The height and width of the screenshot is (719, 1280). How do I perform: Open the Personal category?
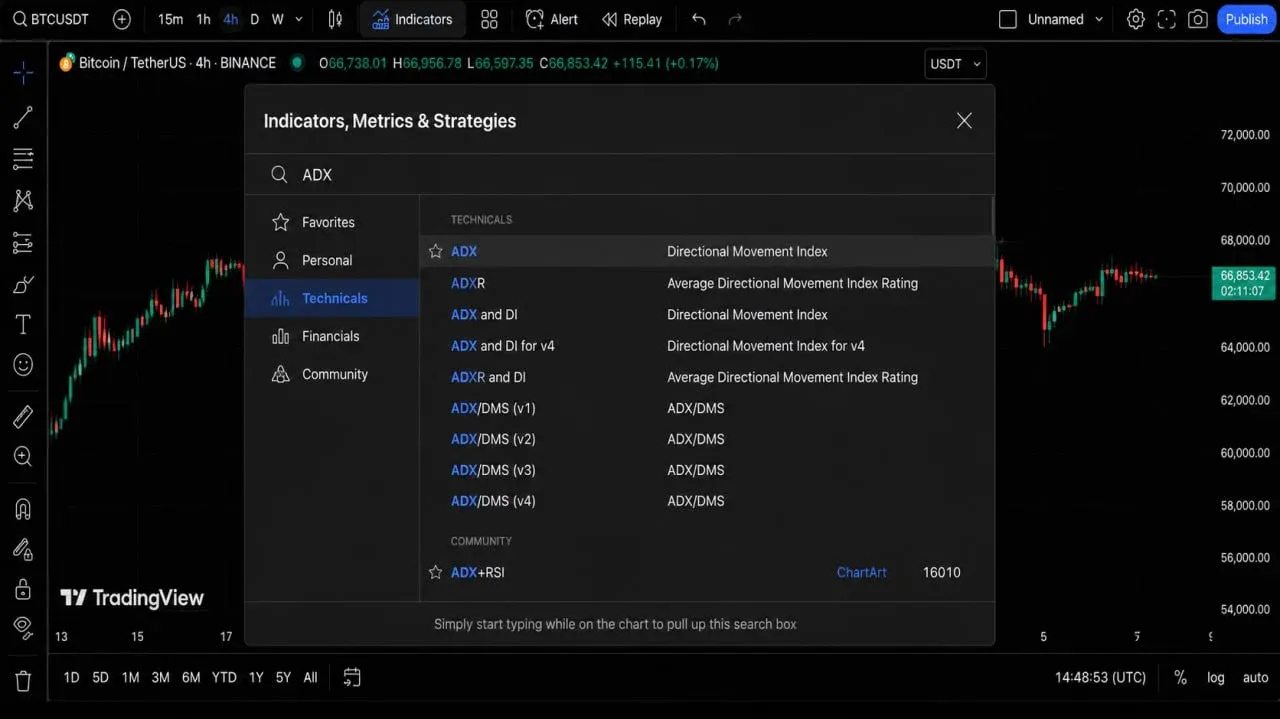coord(332,260)
